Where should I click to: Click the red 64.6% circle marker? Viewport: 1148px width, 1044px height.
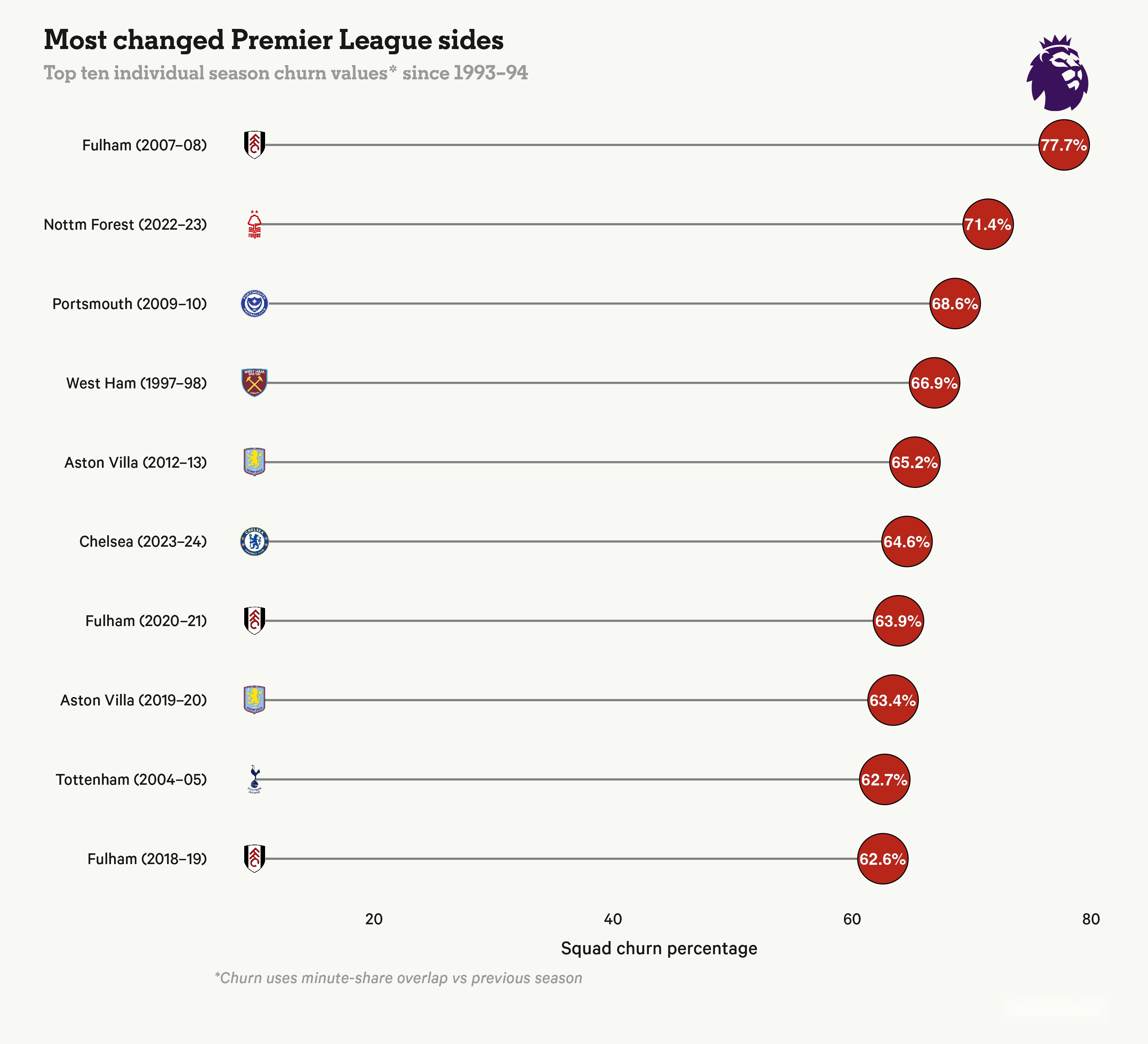907,541
